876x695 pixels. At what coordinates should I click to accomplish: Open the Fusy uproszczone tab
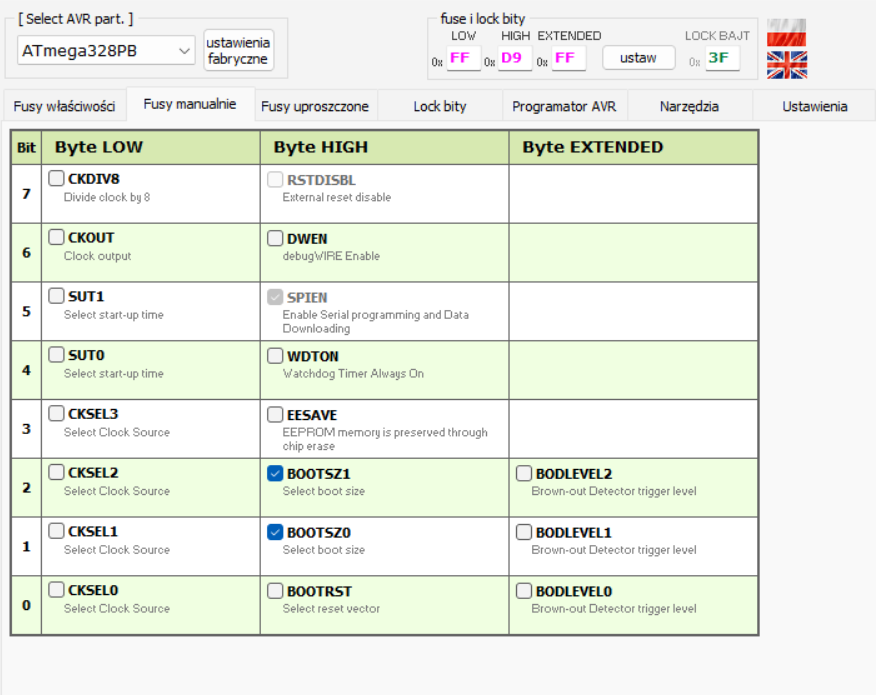click(315, 106)
